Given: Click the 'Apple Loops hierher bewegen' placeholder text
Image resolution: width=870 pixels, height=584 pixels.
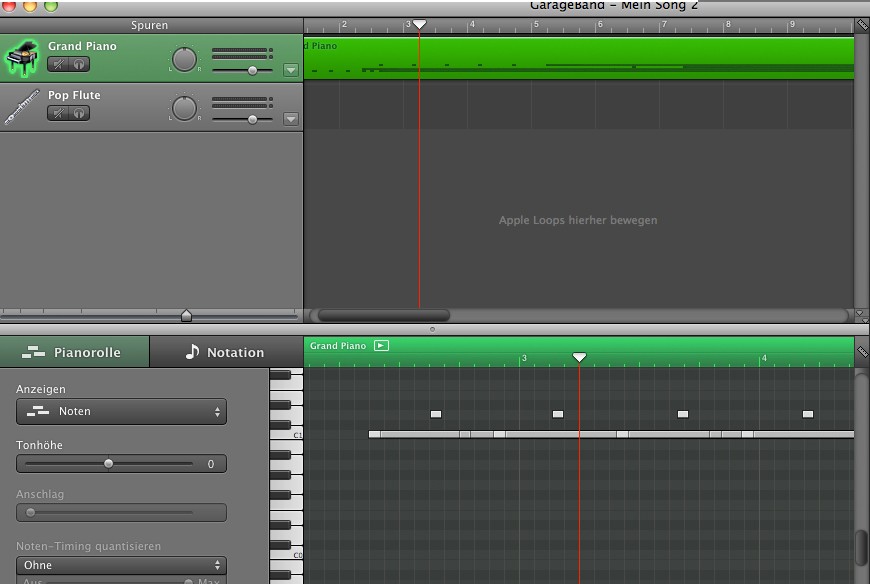Looking at the screenshot, I should [x=578, y=220].
